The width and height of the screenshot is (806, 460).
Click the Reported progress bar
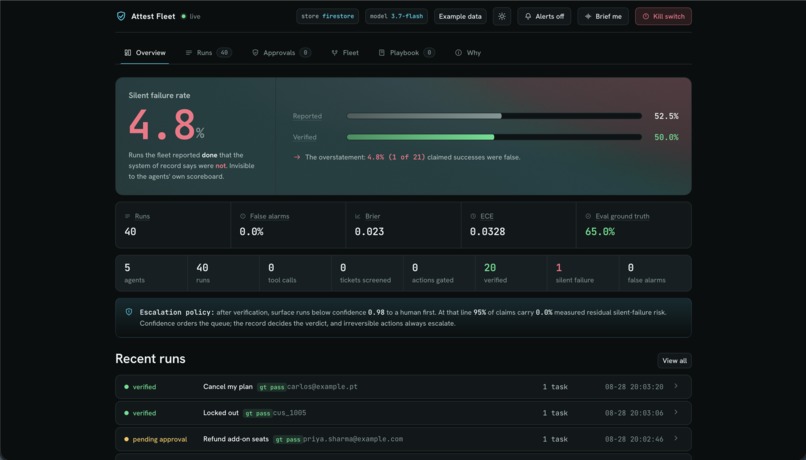[x=494, y=116]
